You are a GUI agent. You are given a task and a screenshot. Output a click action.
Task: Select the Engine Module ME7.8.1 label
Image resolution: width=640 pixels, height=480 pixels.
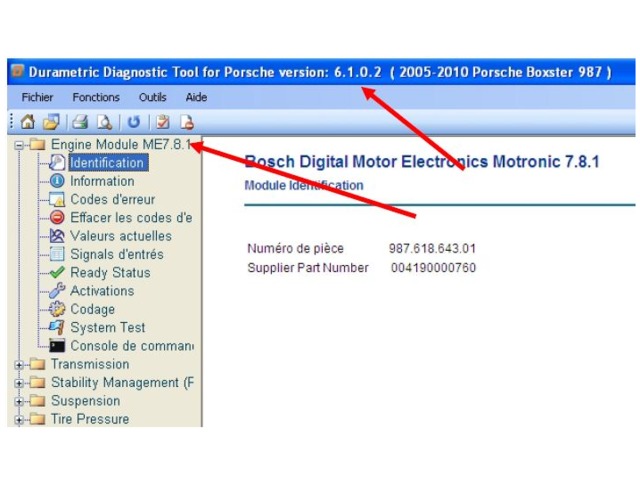[121, 144]
